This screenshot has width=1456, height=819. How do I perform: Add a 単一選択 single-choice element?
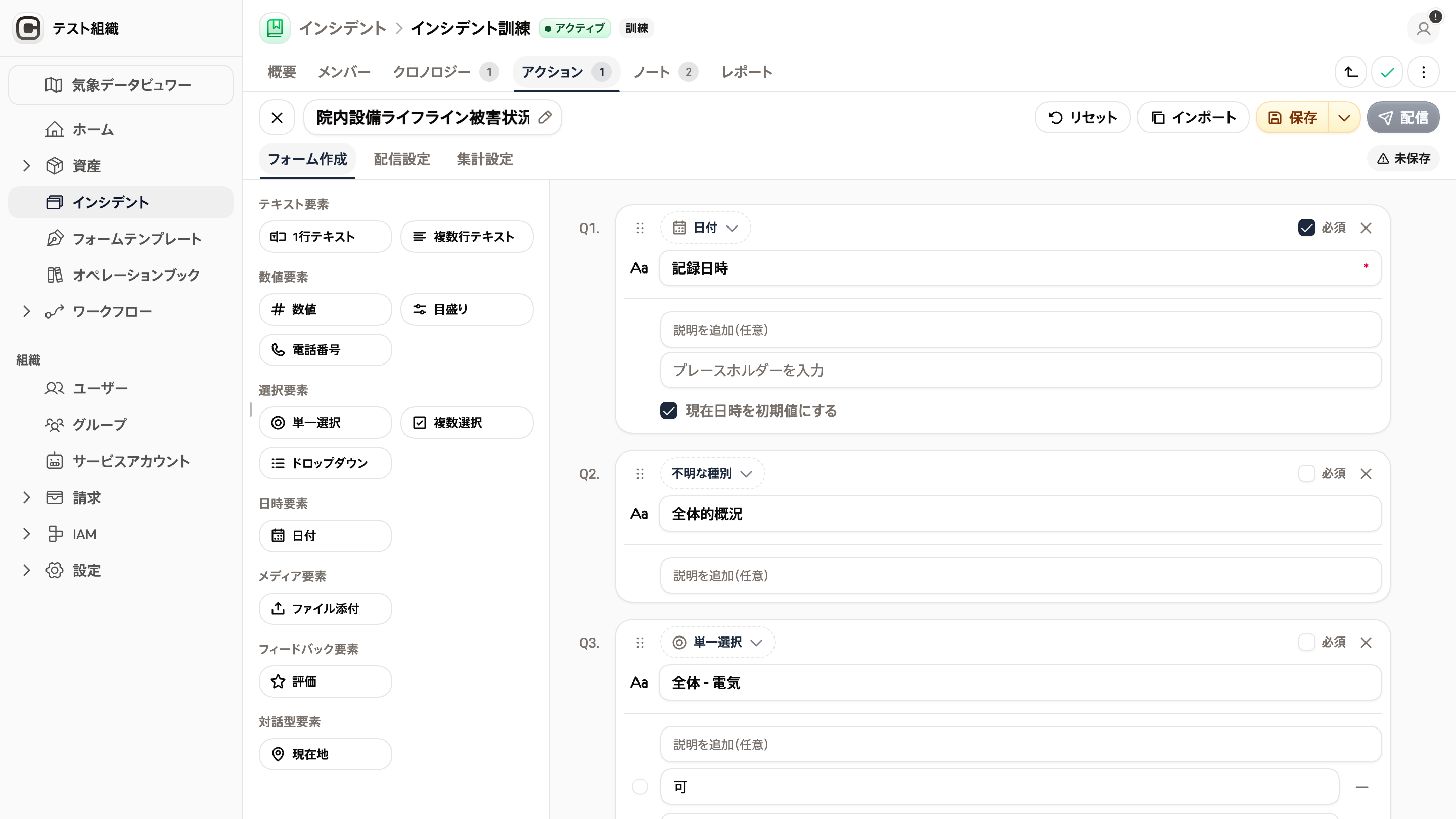click(325, 423)
